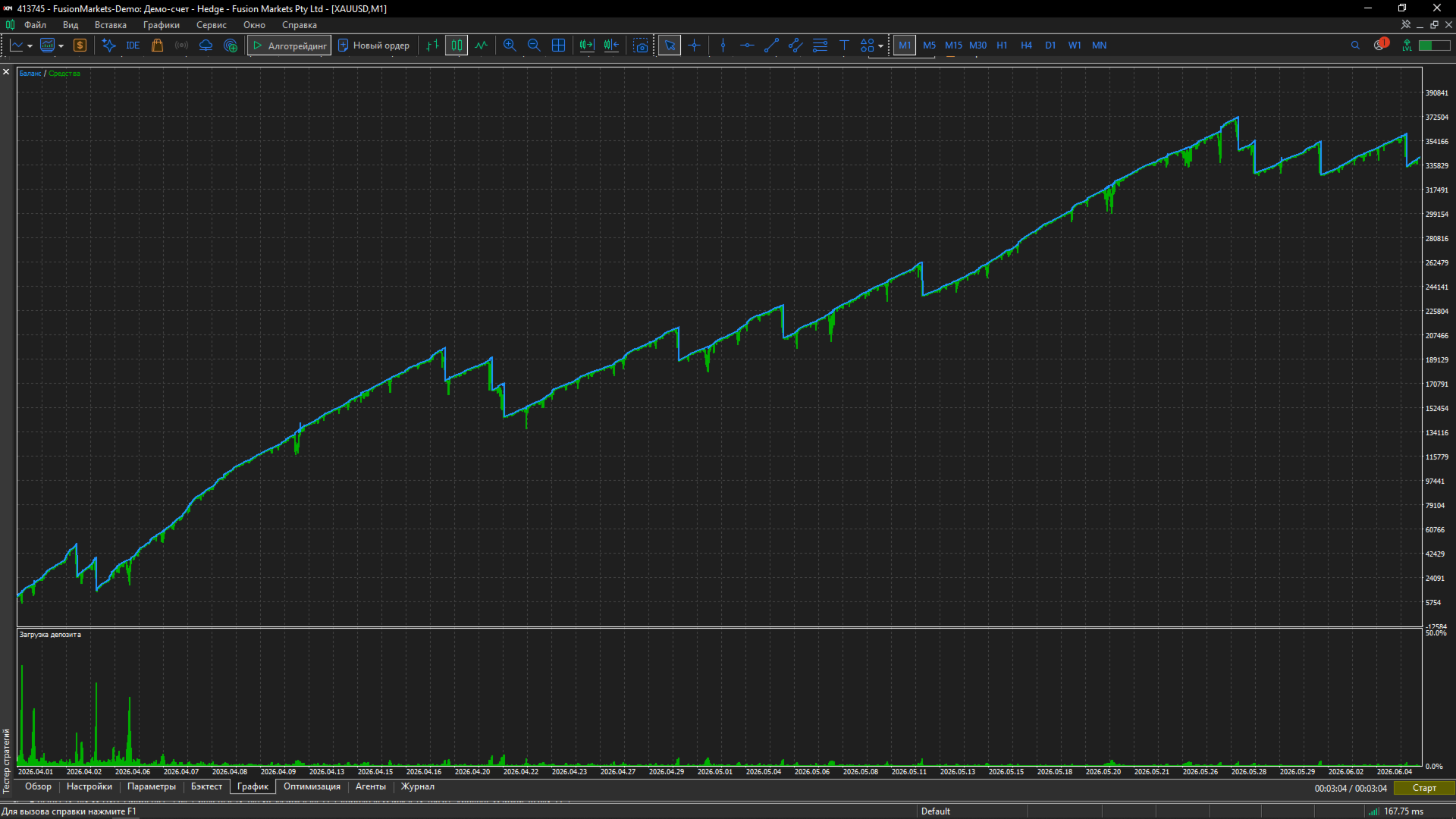
Task: Switch to D1 daily timeframe
Action: point(1050,45)
